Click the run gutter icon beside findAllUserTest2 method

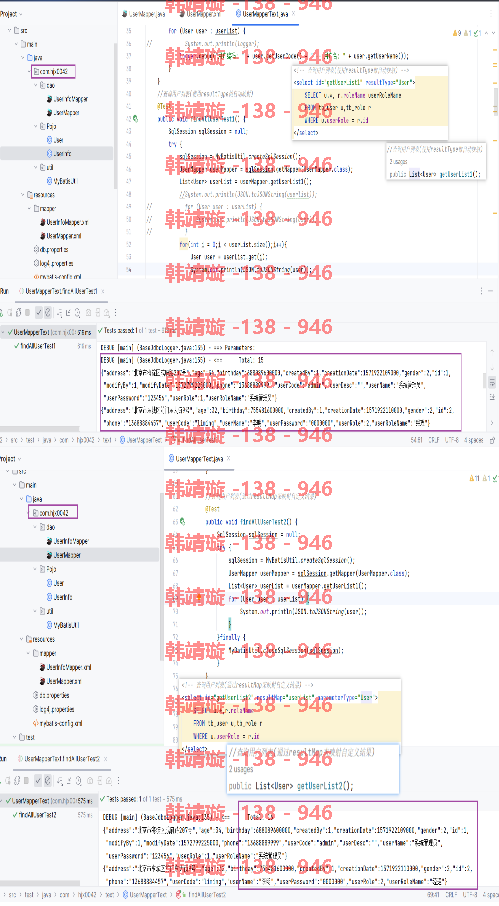coord(183,521)
